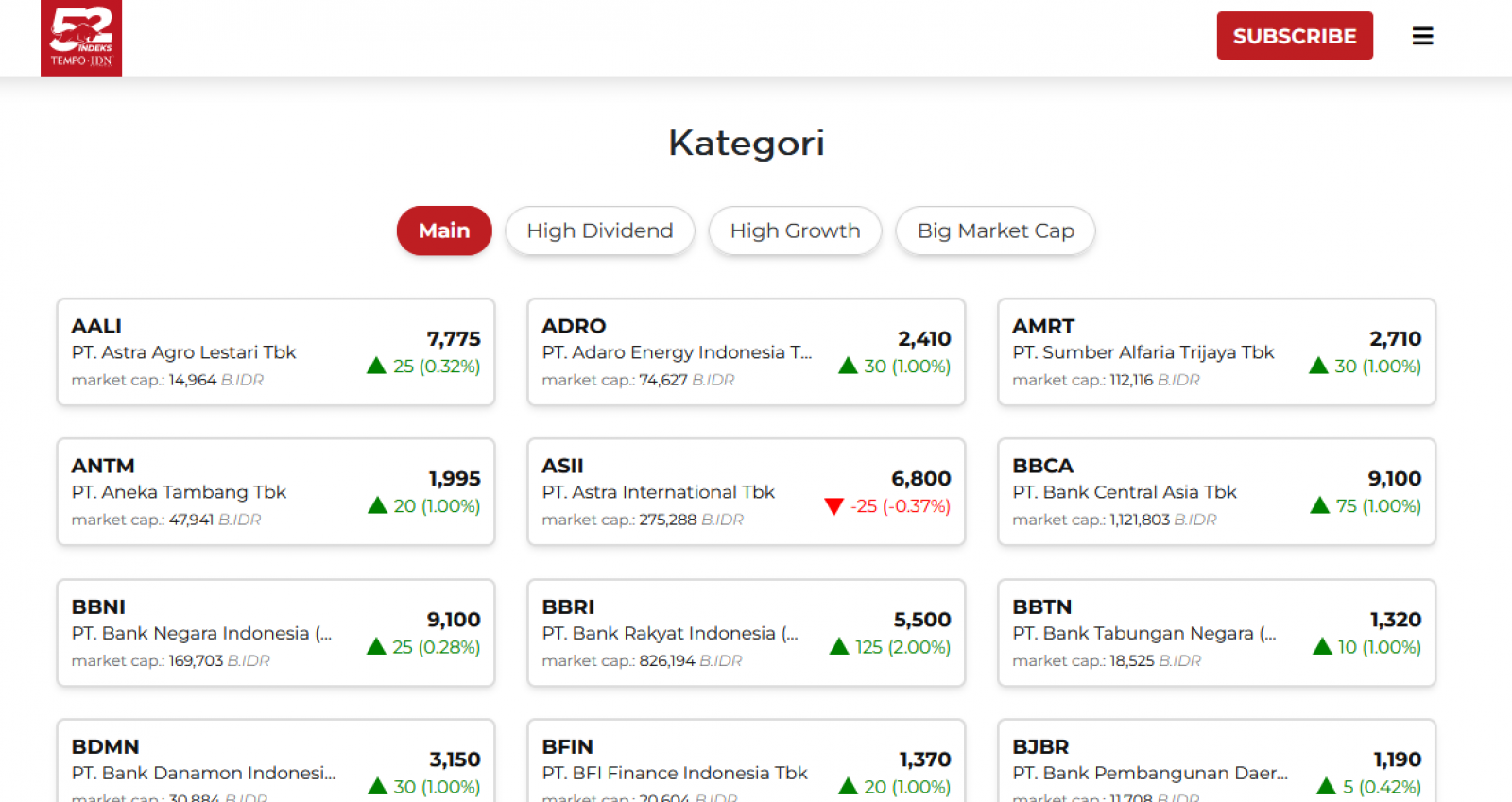Open the BBRI stock card

pos(747,633)
